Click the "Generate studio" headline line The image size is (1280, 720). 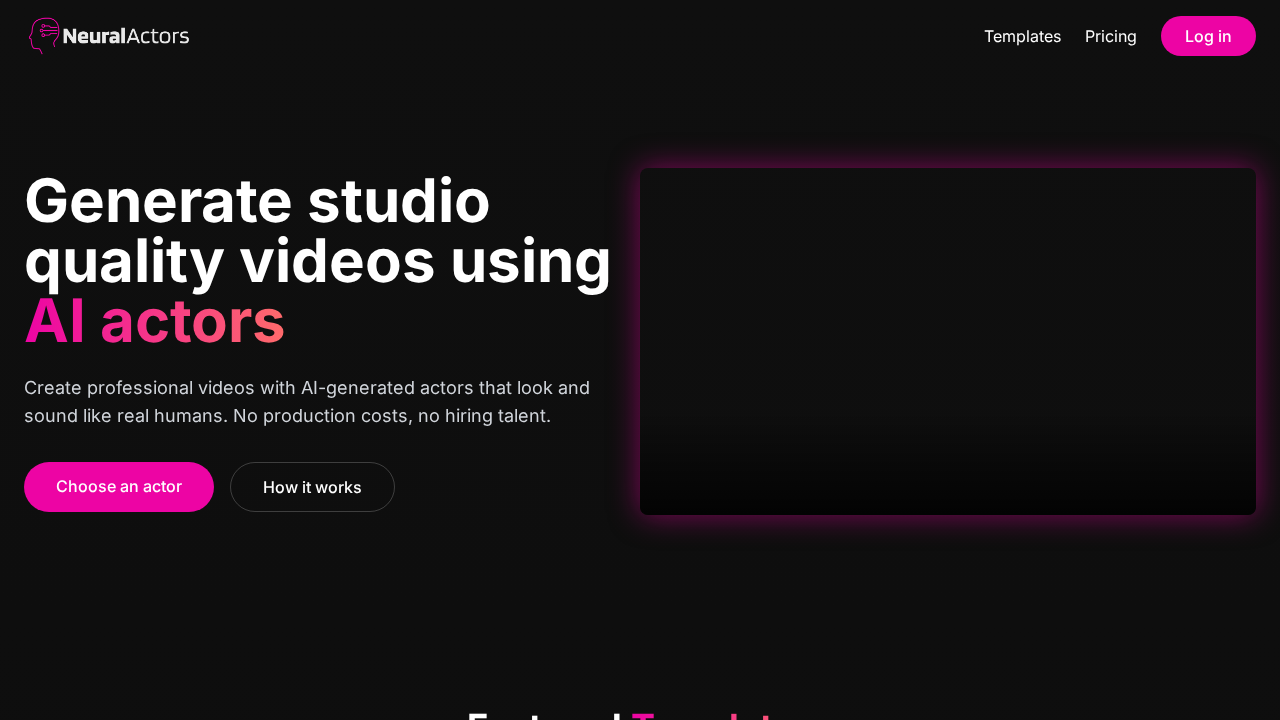coord(257,200)
